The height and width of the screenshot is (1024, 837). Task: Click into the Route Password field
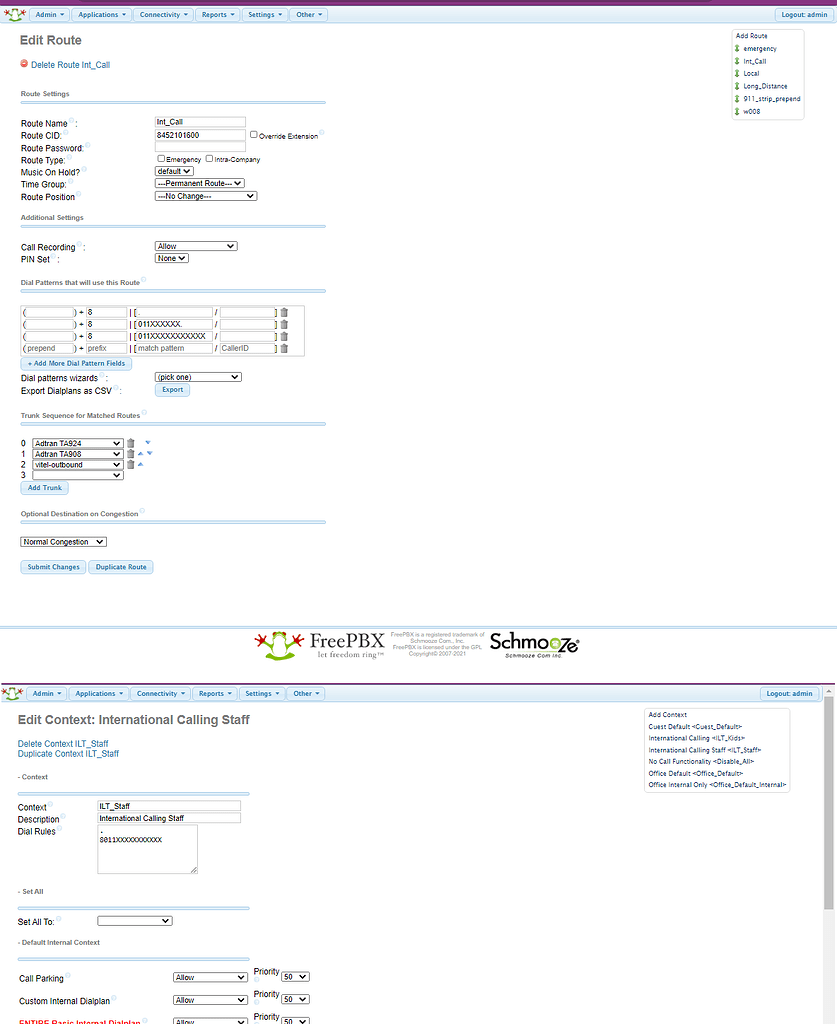pos(200,147)
